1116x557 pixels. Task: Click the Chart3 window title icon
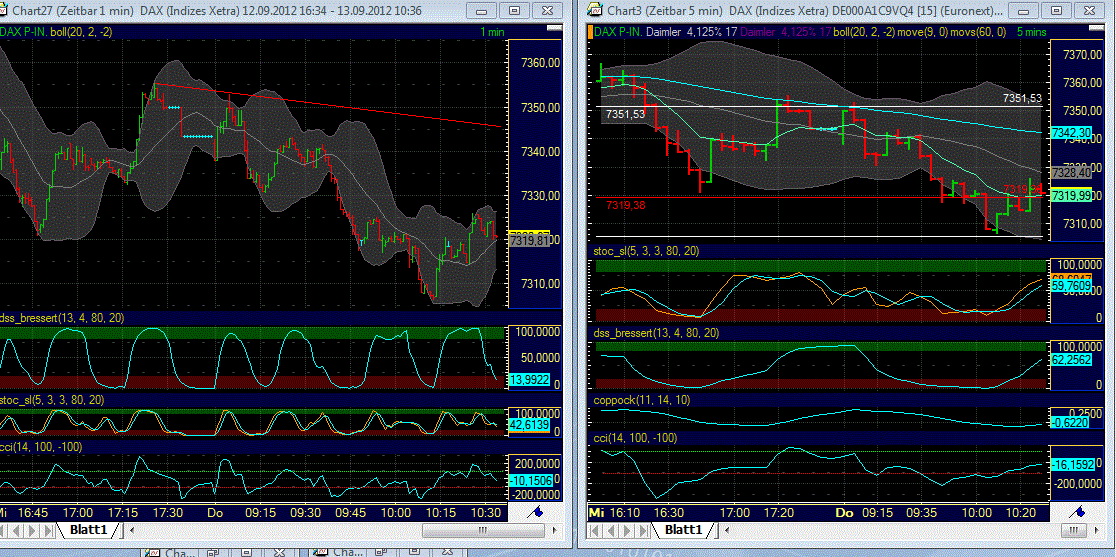(595, 10)
